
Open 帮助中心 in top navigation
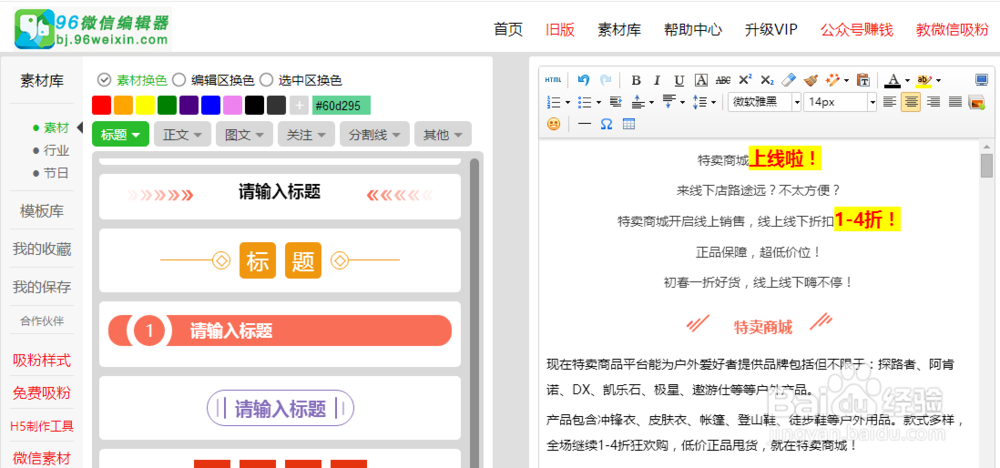click(x=693, y=29)
